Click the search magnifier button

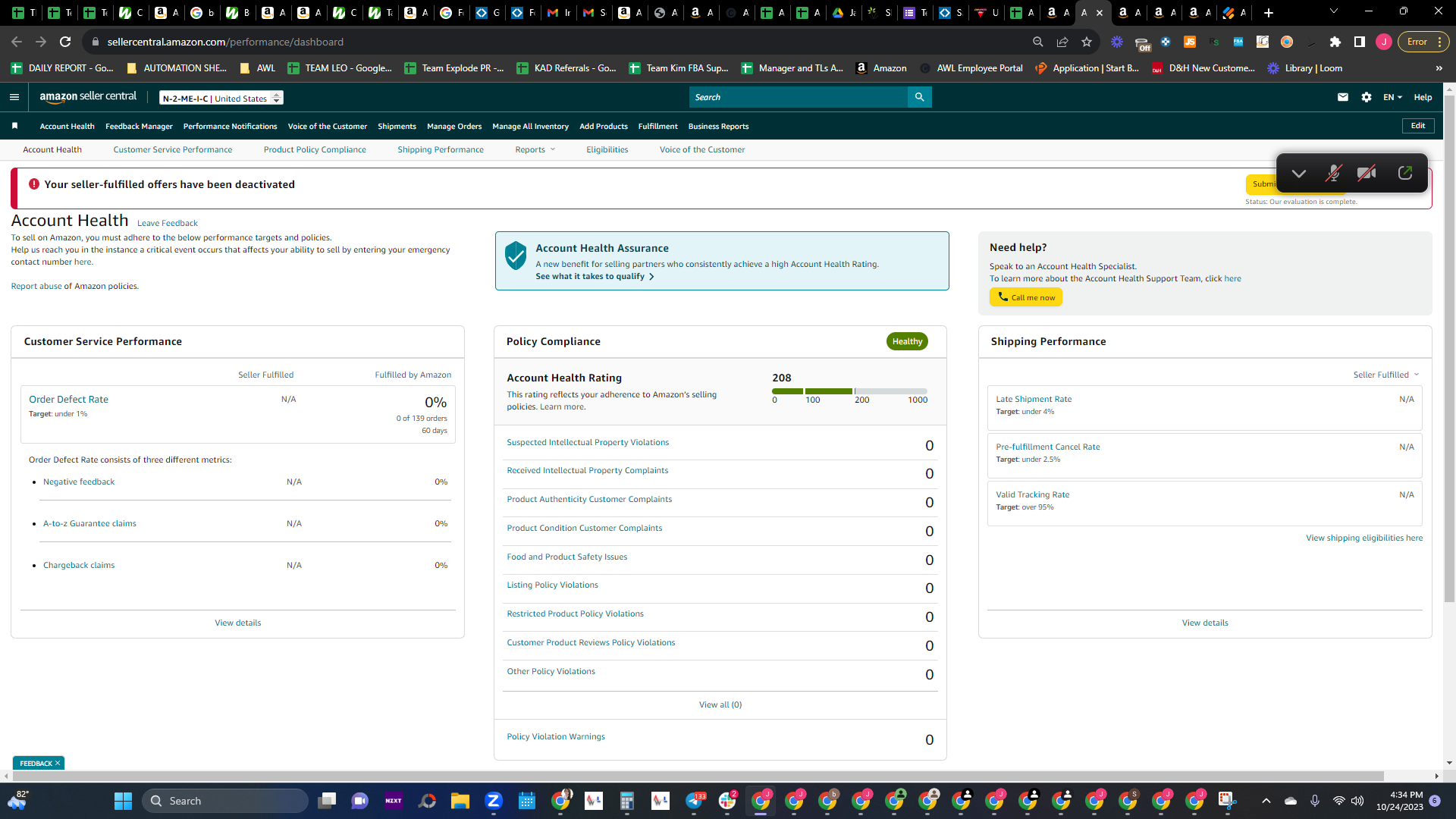(919, 97)
